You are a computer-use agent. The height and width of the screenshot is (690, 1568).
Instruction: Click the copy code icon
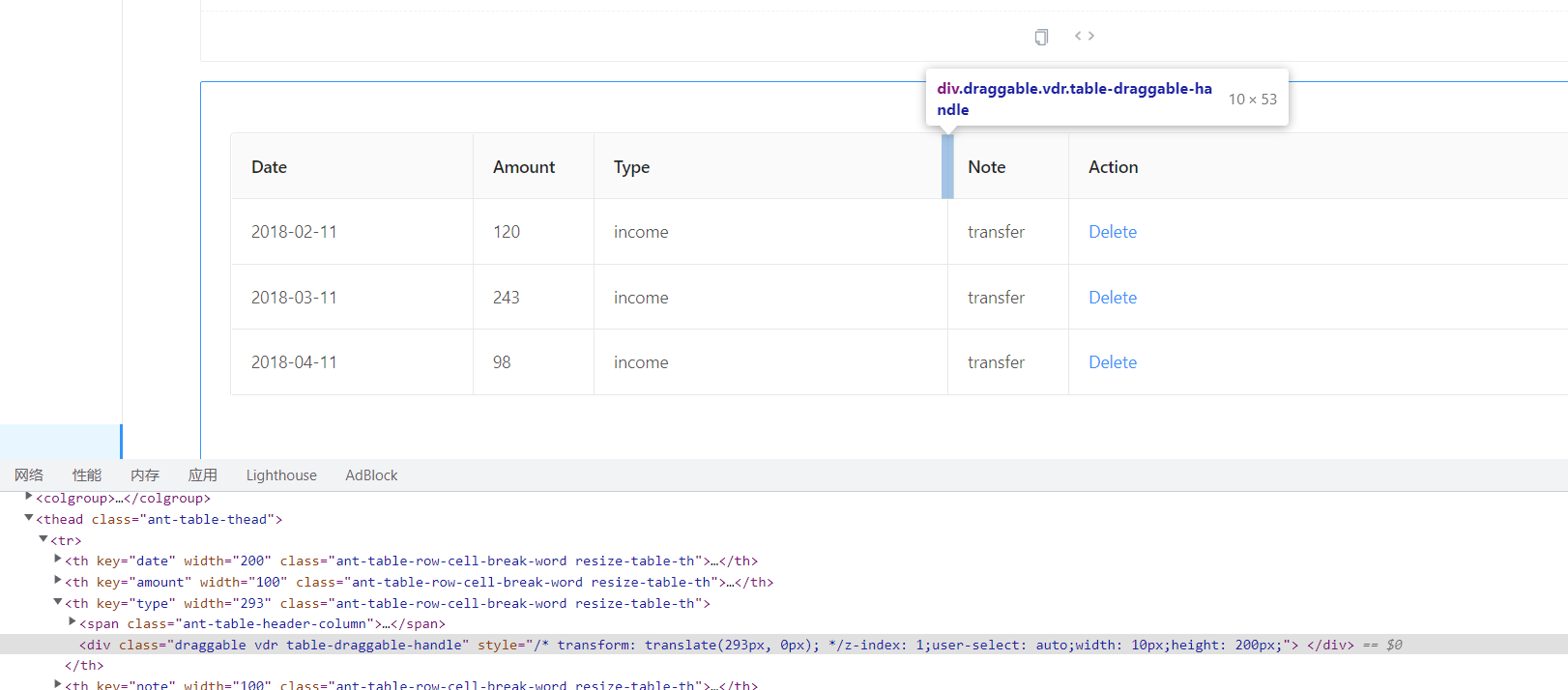point(1041,37)
